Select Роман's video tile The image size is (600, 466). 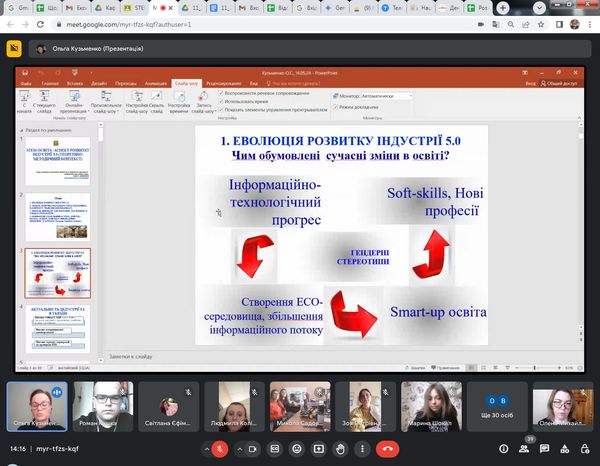103,406
